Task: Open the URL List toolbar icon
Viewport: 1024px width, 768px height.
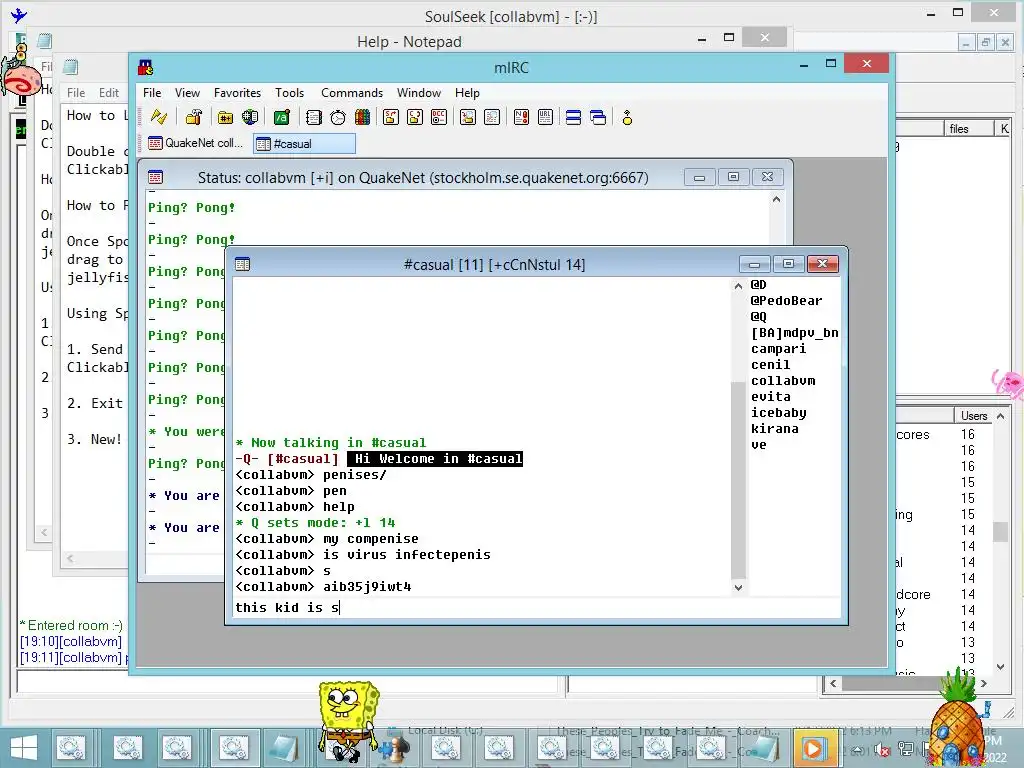Action: tap(545, 118)
